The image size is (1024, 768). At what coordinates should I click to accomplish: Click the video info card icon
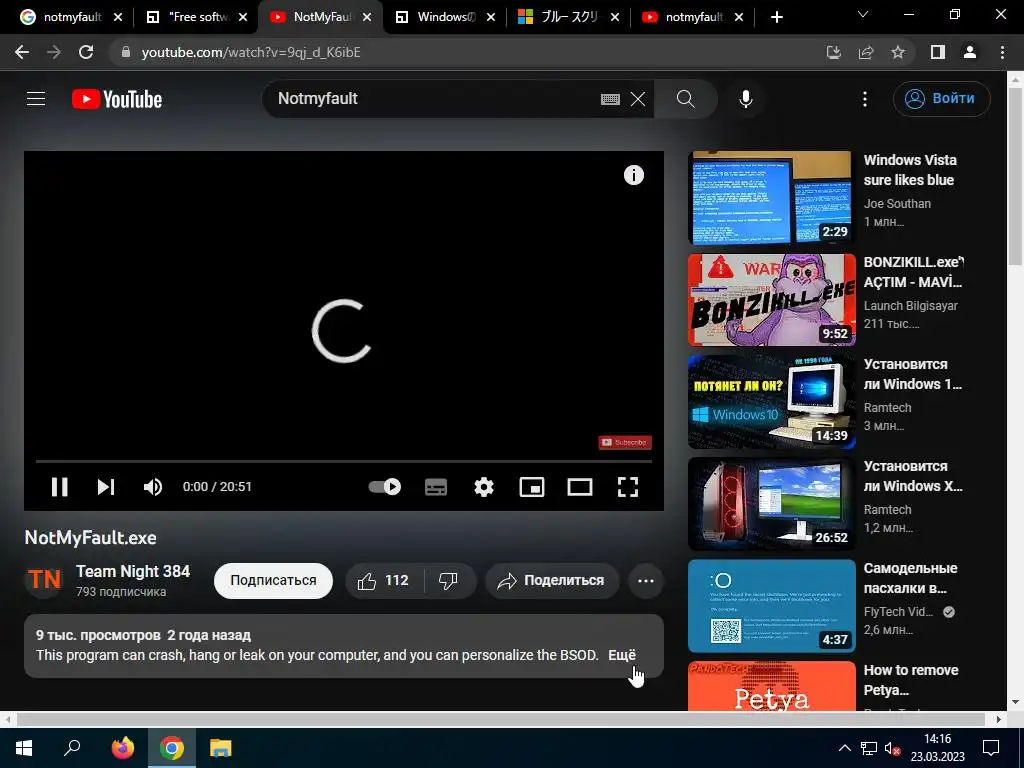click(x=633, y=175)
